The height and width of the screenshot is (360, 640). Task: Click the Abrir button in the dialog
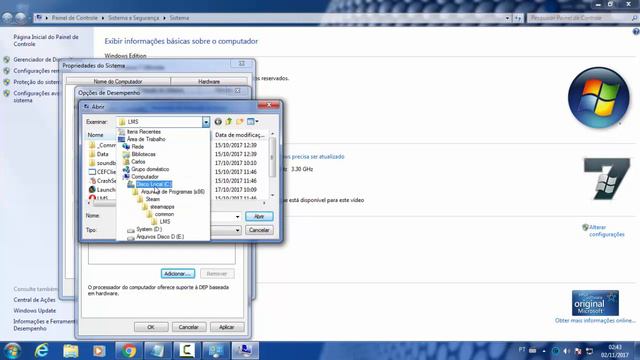pos(259,216)
